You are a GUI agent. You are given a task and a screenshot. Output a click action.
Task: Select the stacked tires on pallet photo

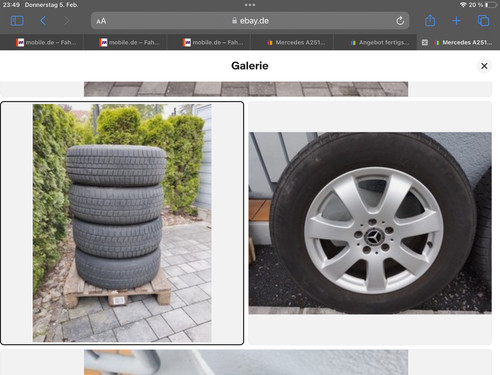pyautogui.click(x=122, y=223)
